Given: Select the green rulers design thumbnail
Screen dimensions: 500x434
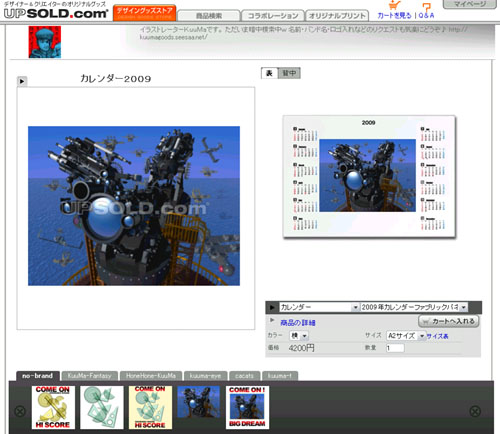Looking at the screenshot, I should tap(102, 407).
